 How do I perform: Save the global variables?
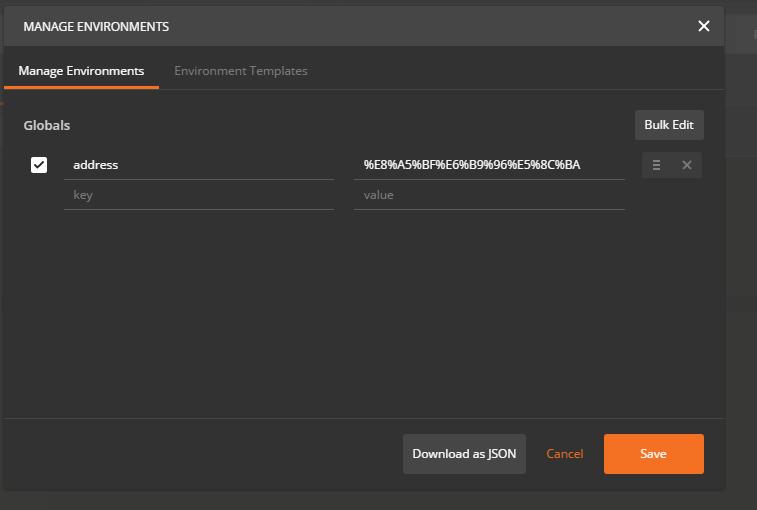653,453
